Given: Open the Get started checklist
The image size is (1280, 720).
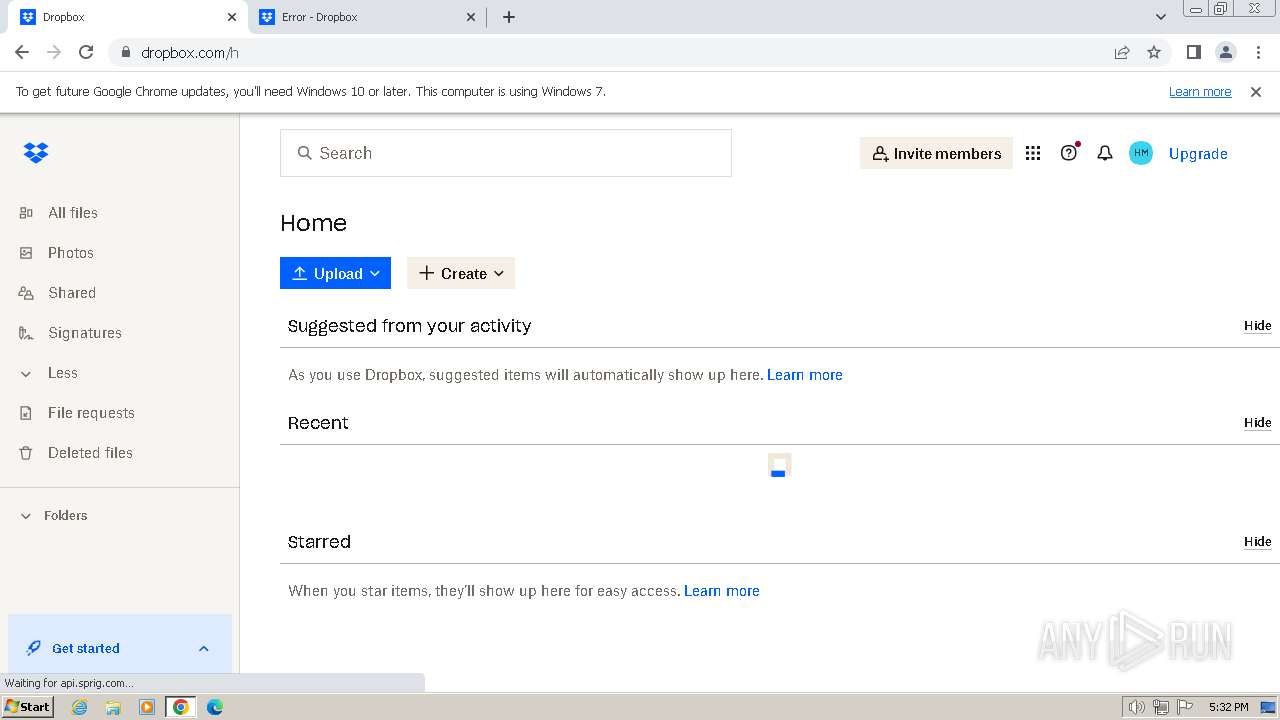Looking at the screenshot, I should (85, 648).
